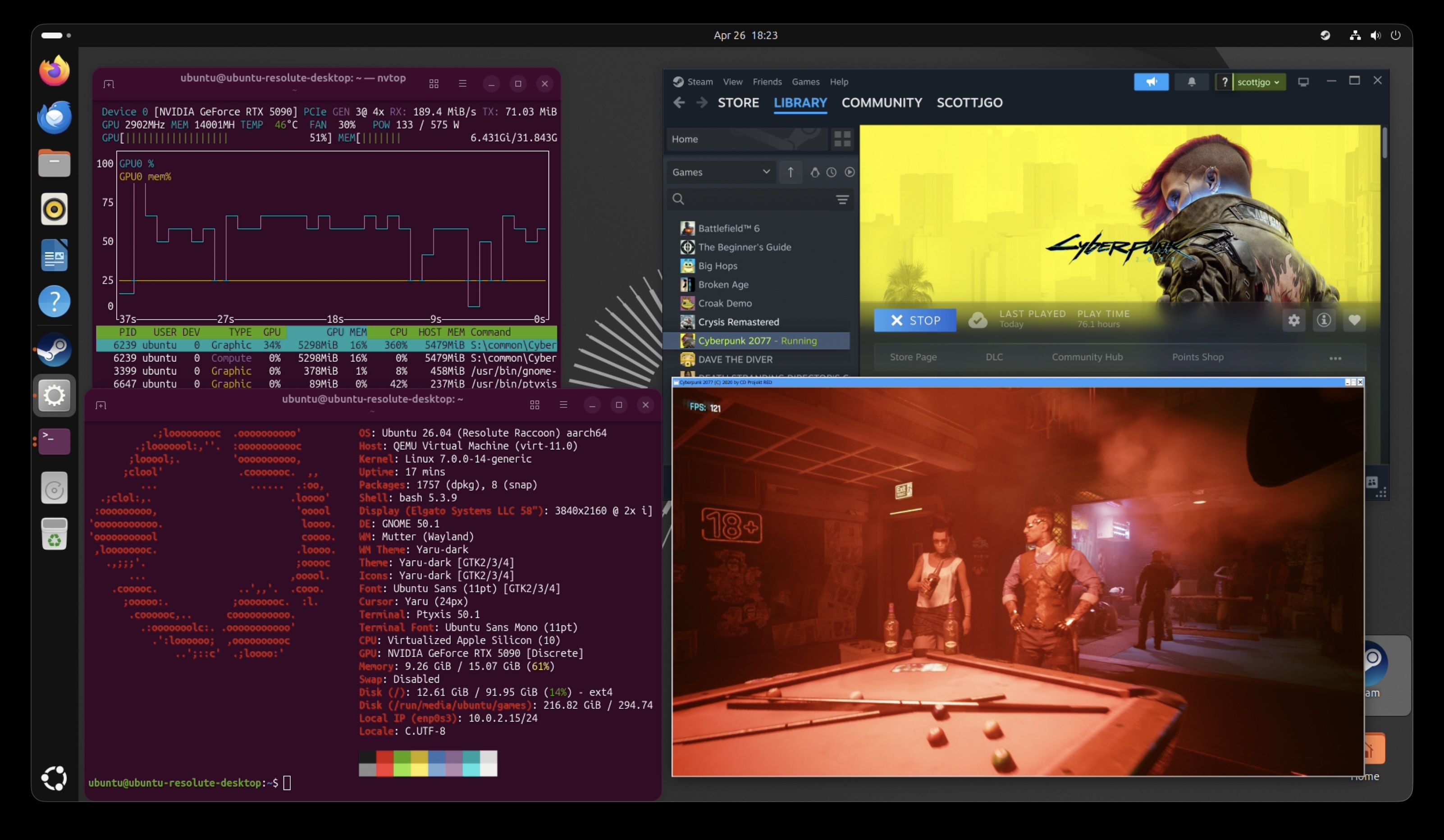The image size is (1444, 840).
Task: Open the View menu in Steam
Action: [732, 82]
